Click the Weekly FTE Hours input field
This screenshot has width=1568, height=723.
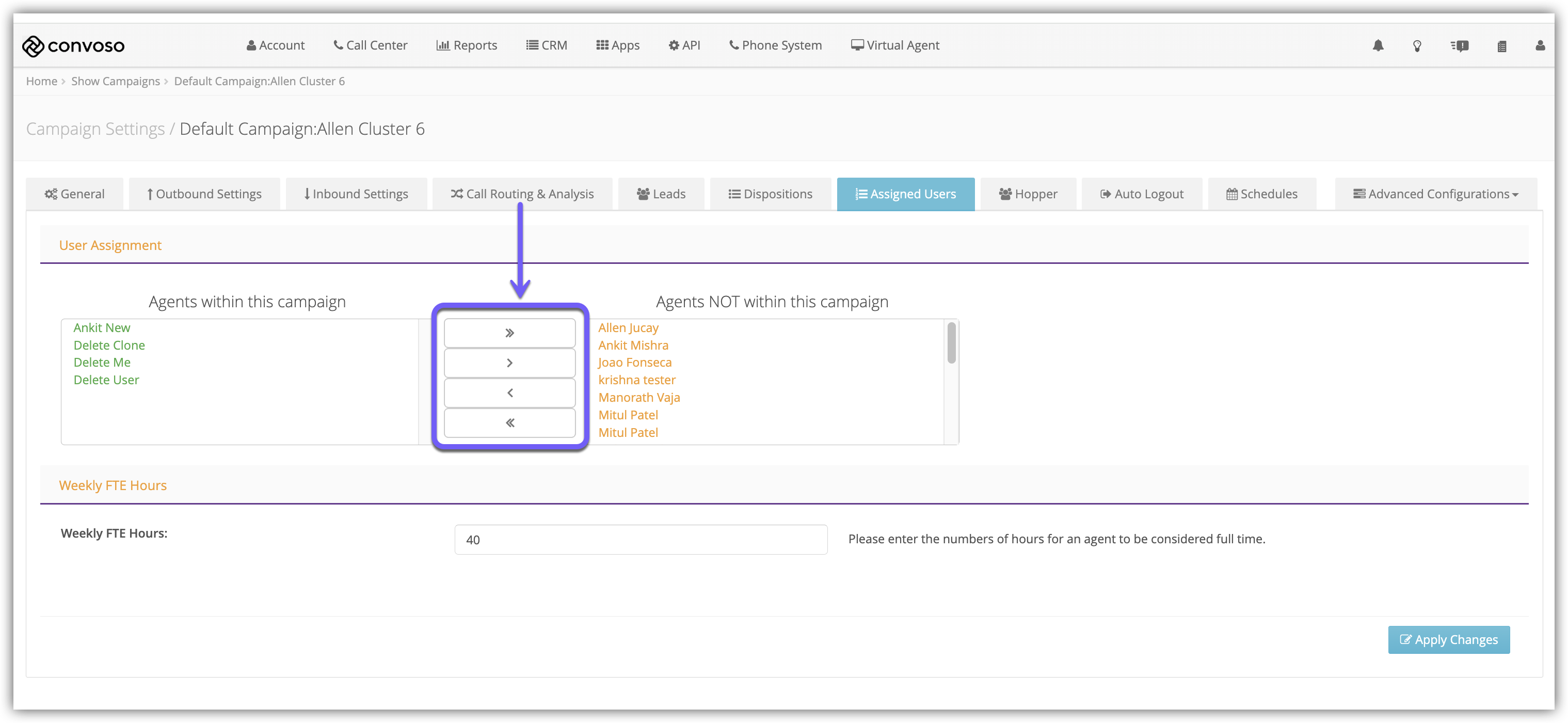[641, 540]
